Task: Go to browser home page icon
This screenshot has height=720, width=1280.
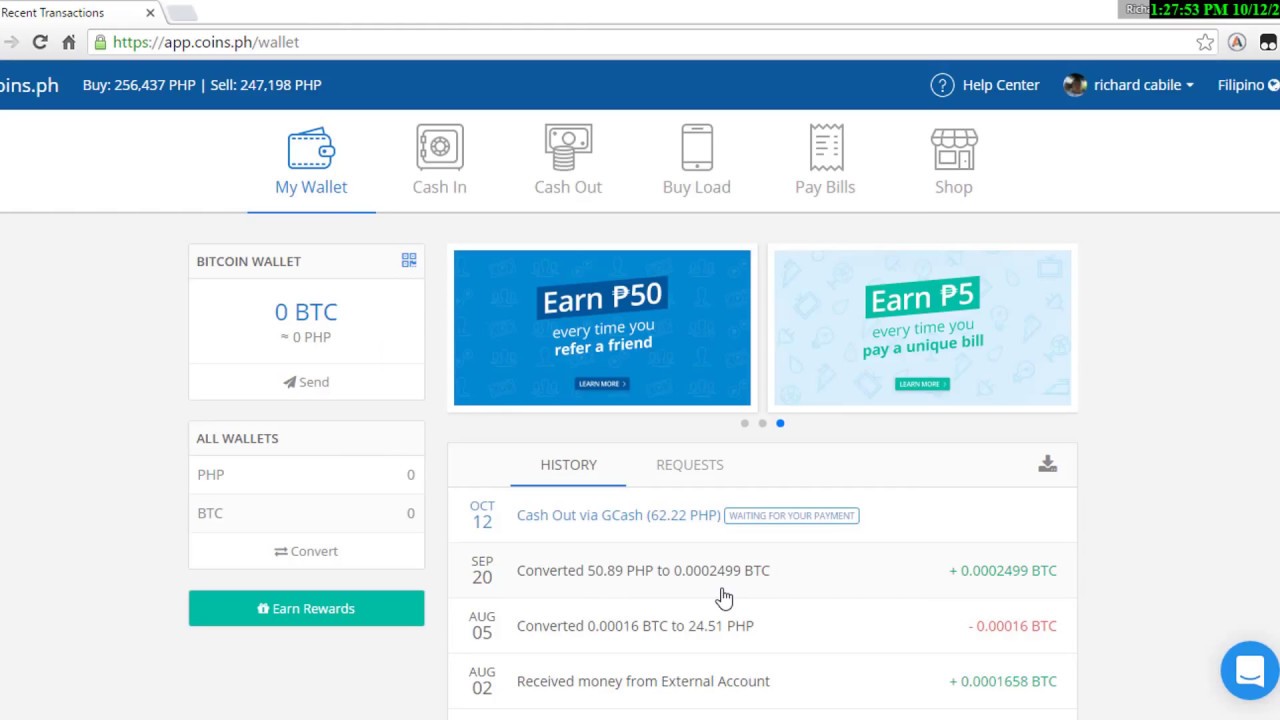Action: pos(68,42)
